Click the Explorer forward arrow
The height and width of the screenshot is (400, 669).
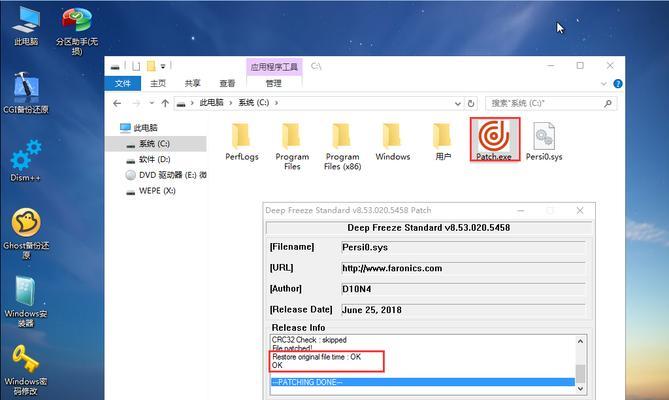(136, 103)
